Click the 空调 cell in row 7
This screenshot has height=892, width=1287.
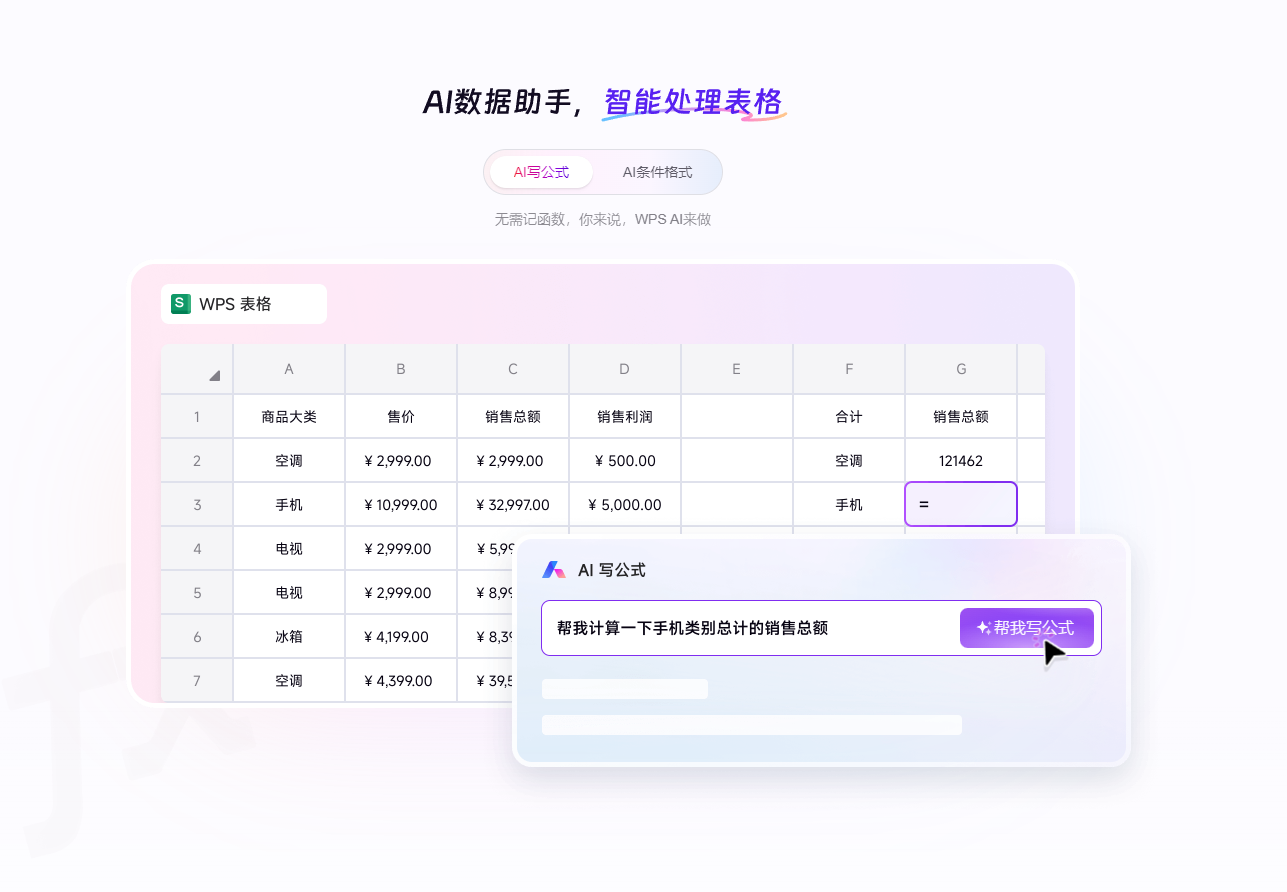pyautogui.click(x=289, y=681)
